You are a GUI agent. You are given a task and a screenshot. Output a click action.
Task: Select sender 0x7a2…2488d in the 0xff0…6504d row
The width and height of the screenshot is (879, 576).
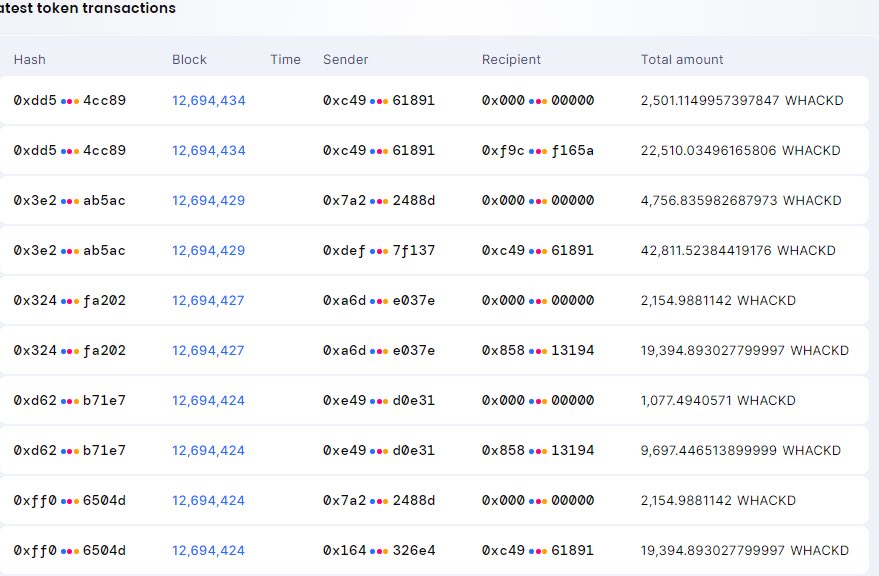[x=379, y=500]
